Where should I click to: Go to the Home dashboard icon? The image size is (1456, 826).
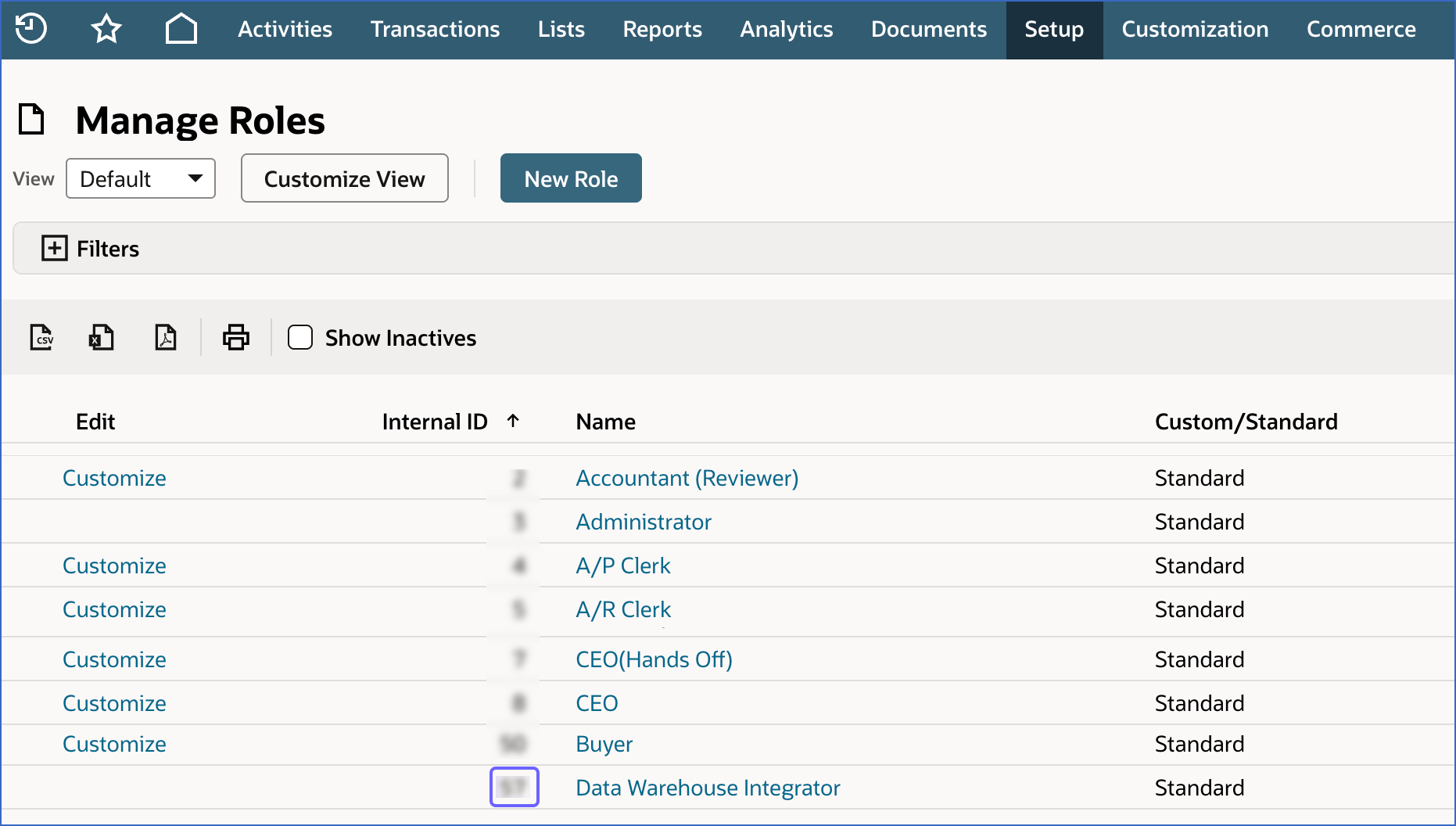coord(181,29)
